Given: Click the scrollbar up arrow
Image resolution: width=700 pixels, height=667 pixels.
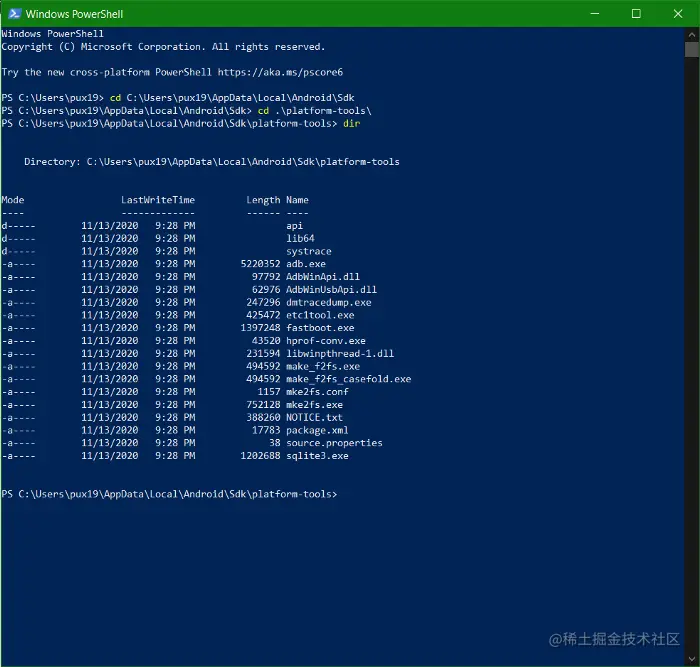Looking at the screenshot, I should [692, 34].
